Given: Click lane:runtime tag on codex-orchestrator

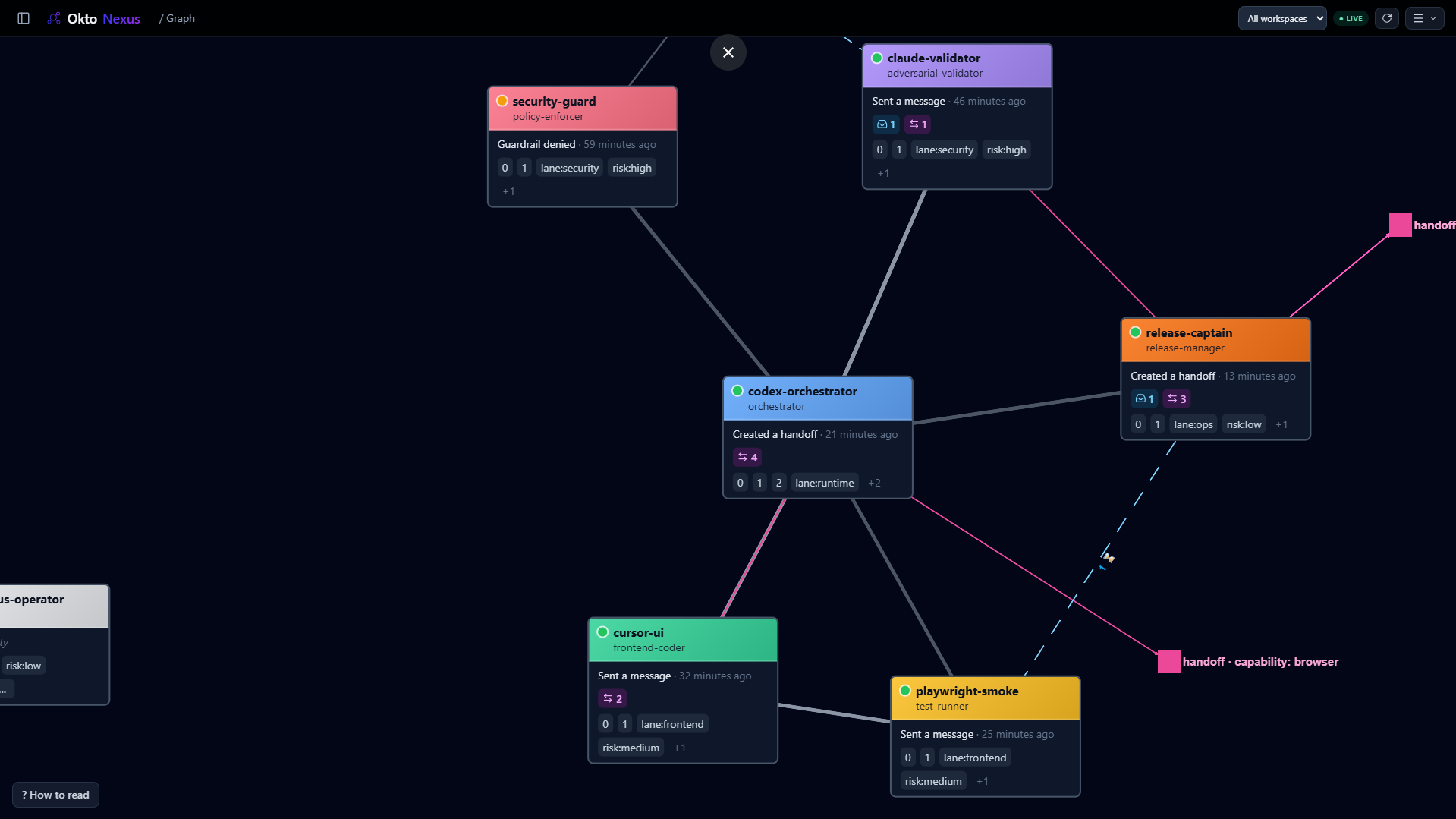Looking at the screenshot, I should tap(825, 484).
